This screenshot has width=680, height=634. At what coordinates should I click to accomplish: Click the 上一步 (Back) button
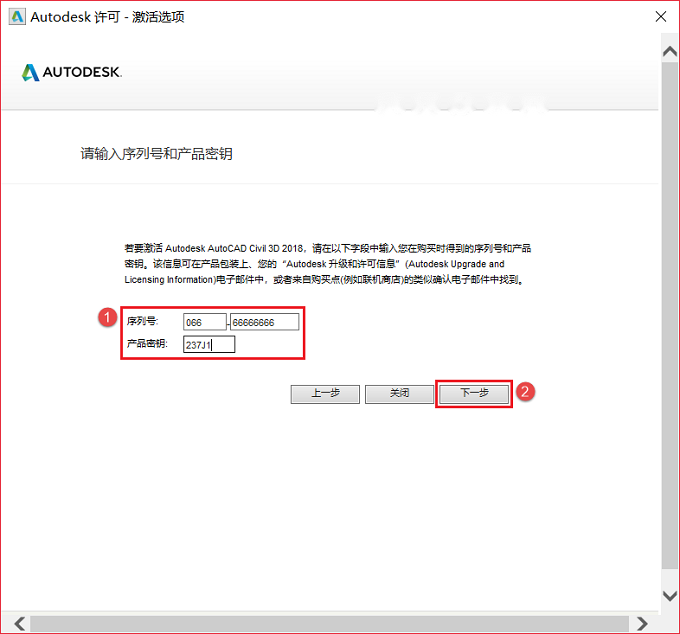(325, 394)
